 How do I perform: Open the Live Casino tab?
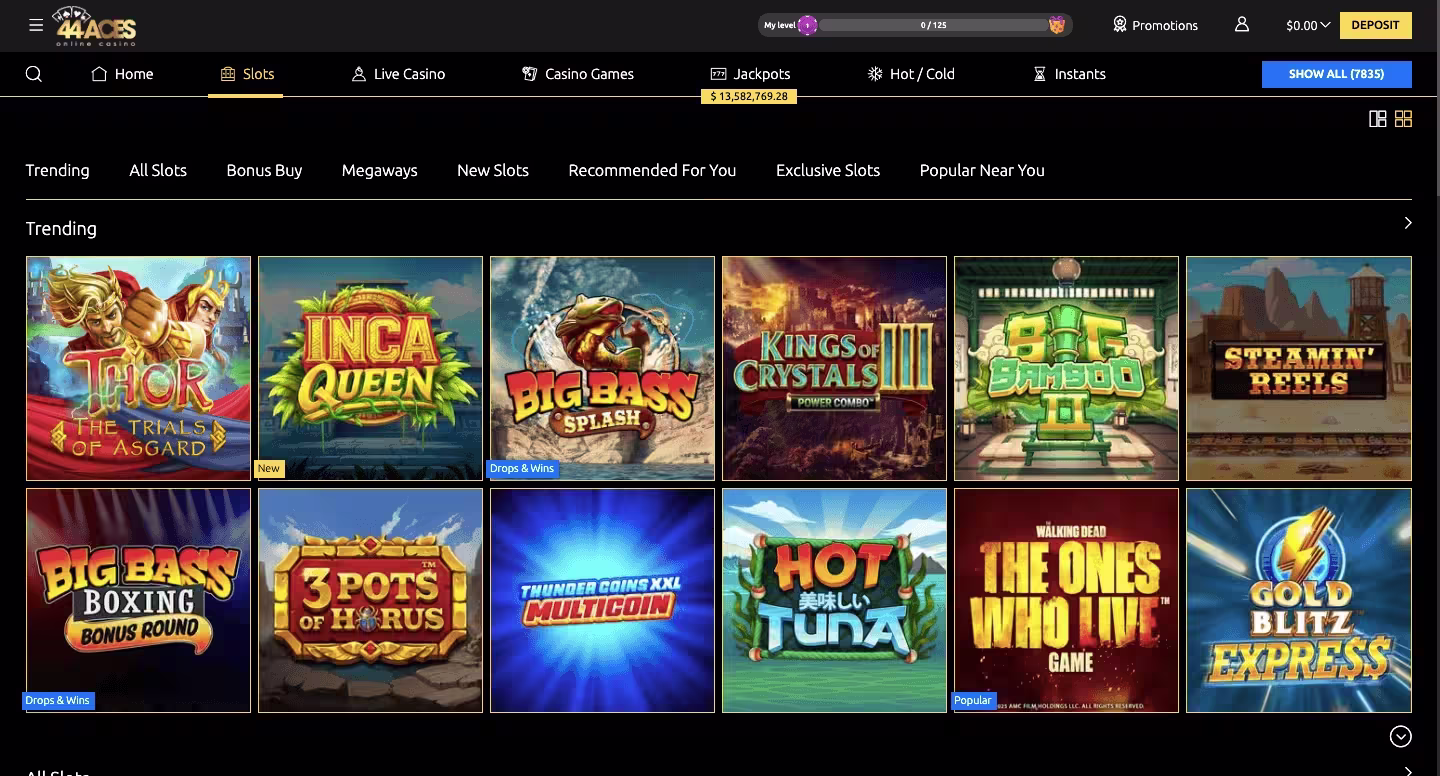click(398, 74)
